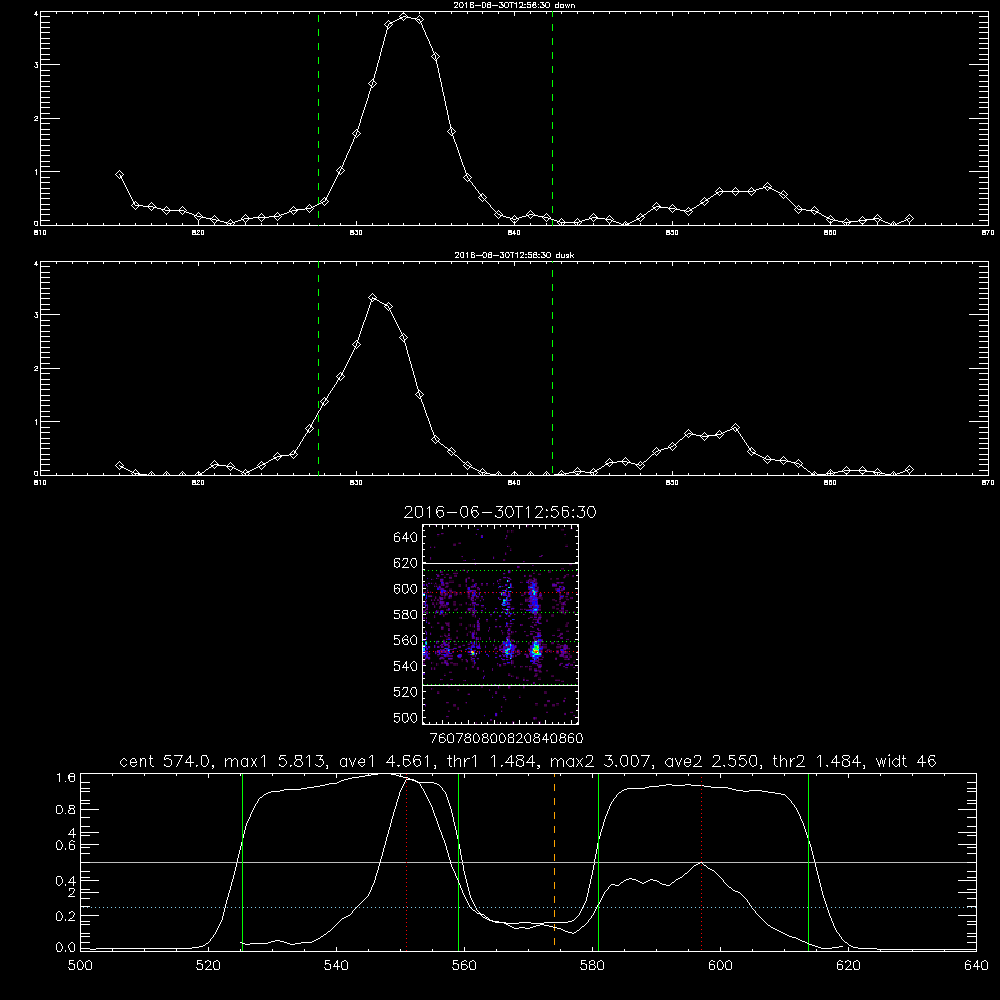Click heatmap y-axis label 580
This screenshot has width=1000, height=1000.
pos(406,615)
